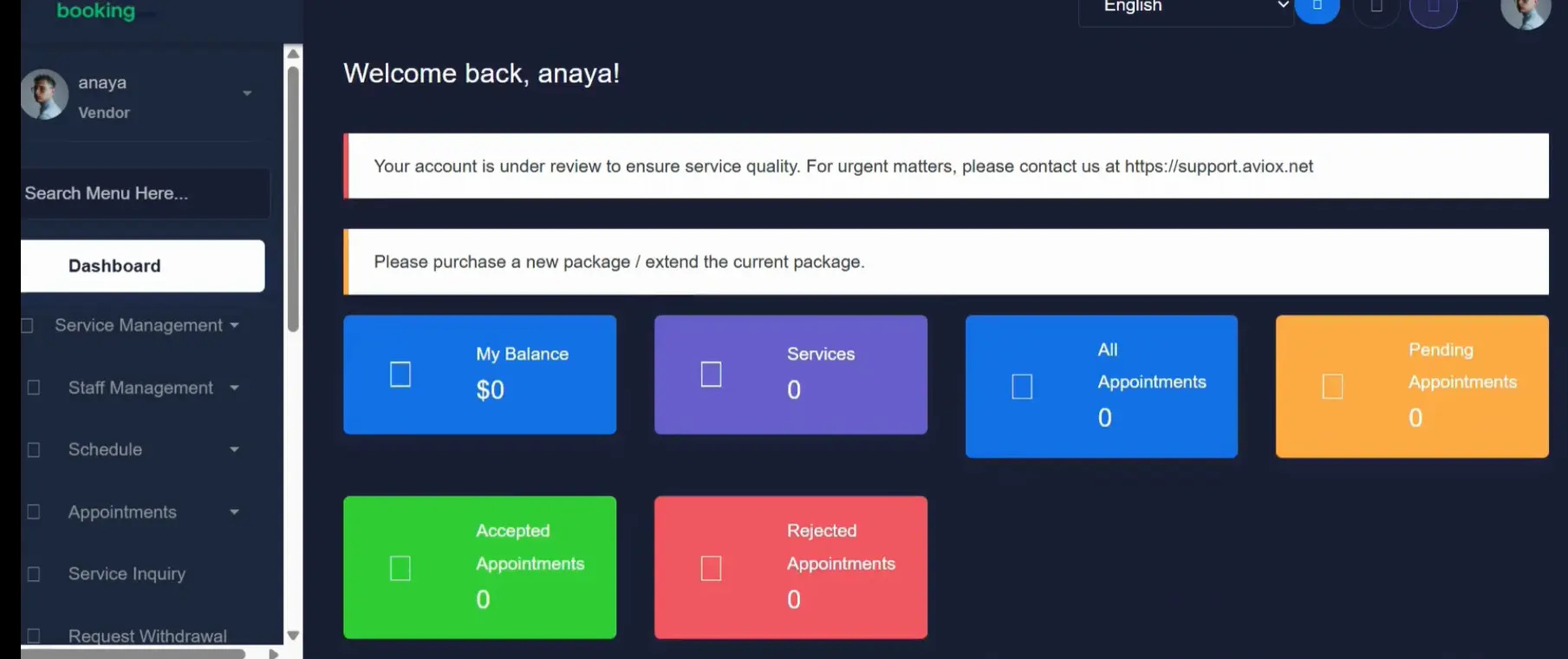1568x659 pixels.
Task: Select Dashboard in the sidebar menu
Action: (143, 266)
